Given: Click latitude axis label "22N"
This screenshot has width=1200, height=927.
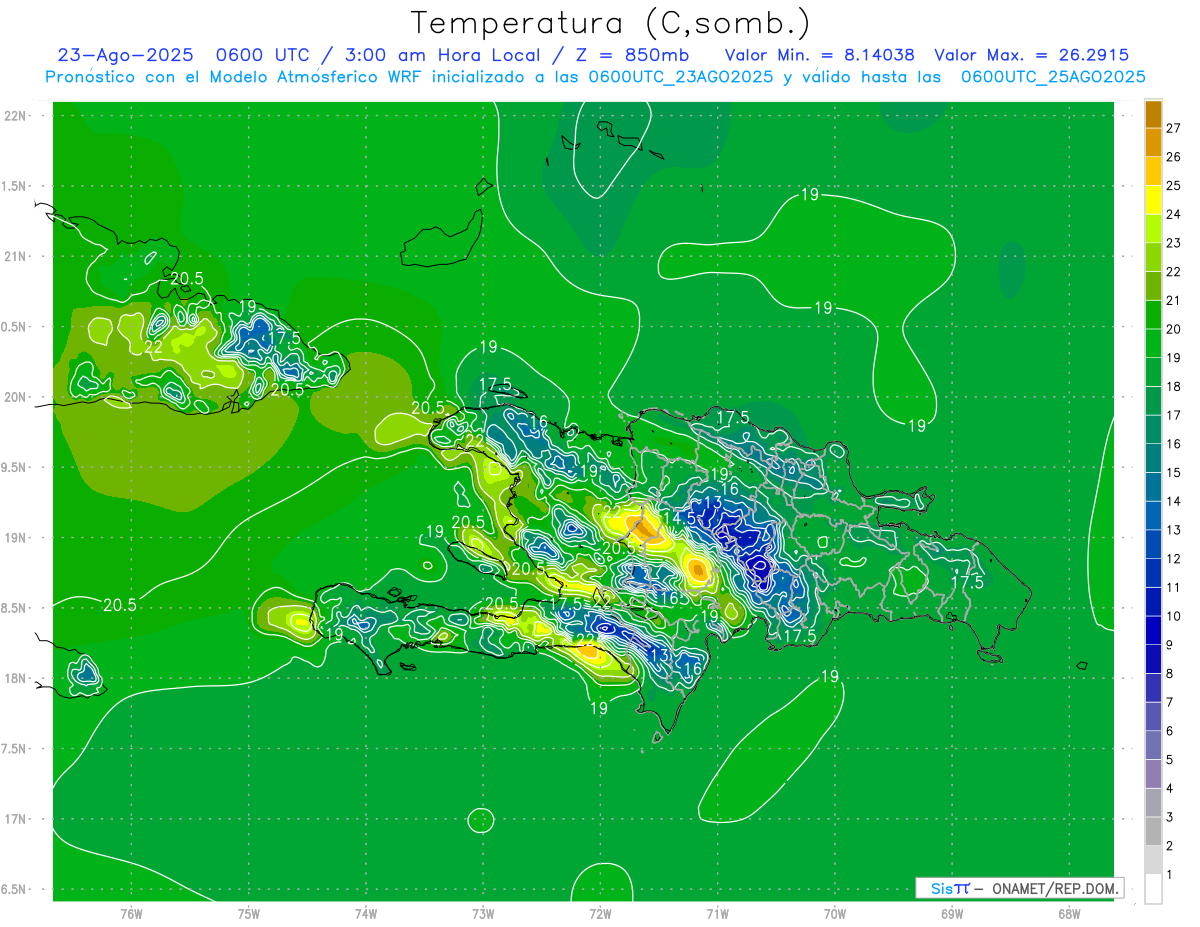Looking at the screenshot, I should [15, 116].
